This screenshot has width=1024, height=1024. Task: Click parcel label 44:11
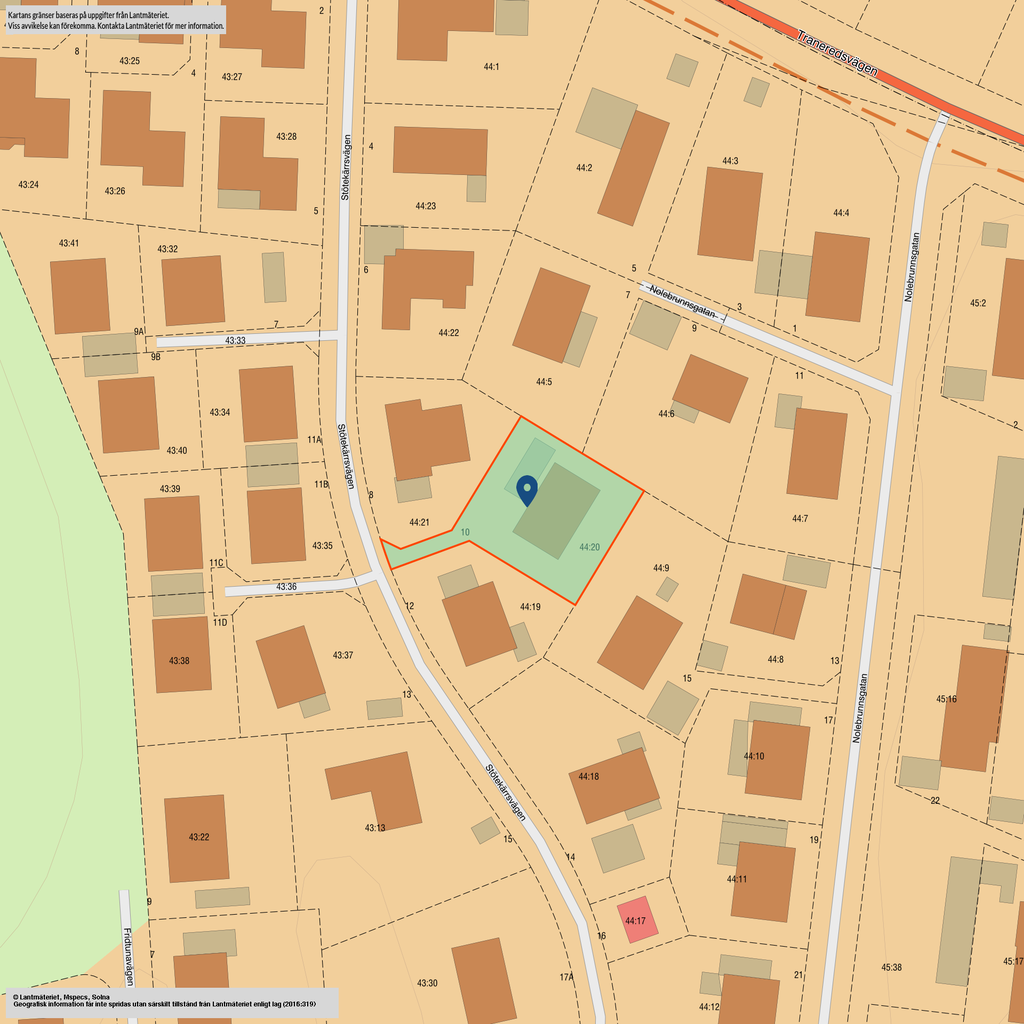pyautogui.click(x=737, y=879)
